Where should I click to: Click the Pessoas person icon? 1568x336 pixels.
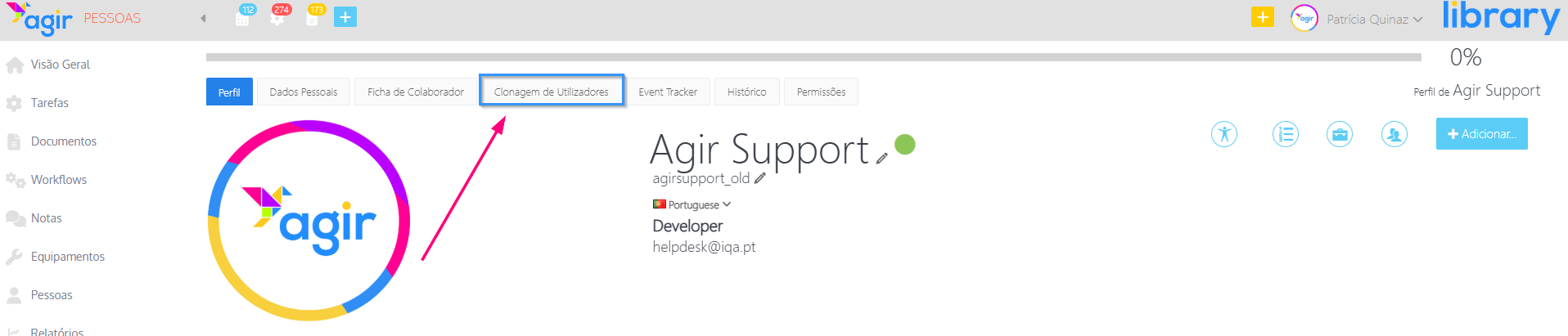tap(14, 295)
